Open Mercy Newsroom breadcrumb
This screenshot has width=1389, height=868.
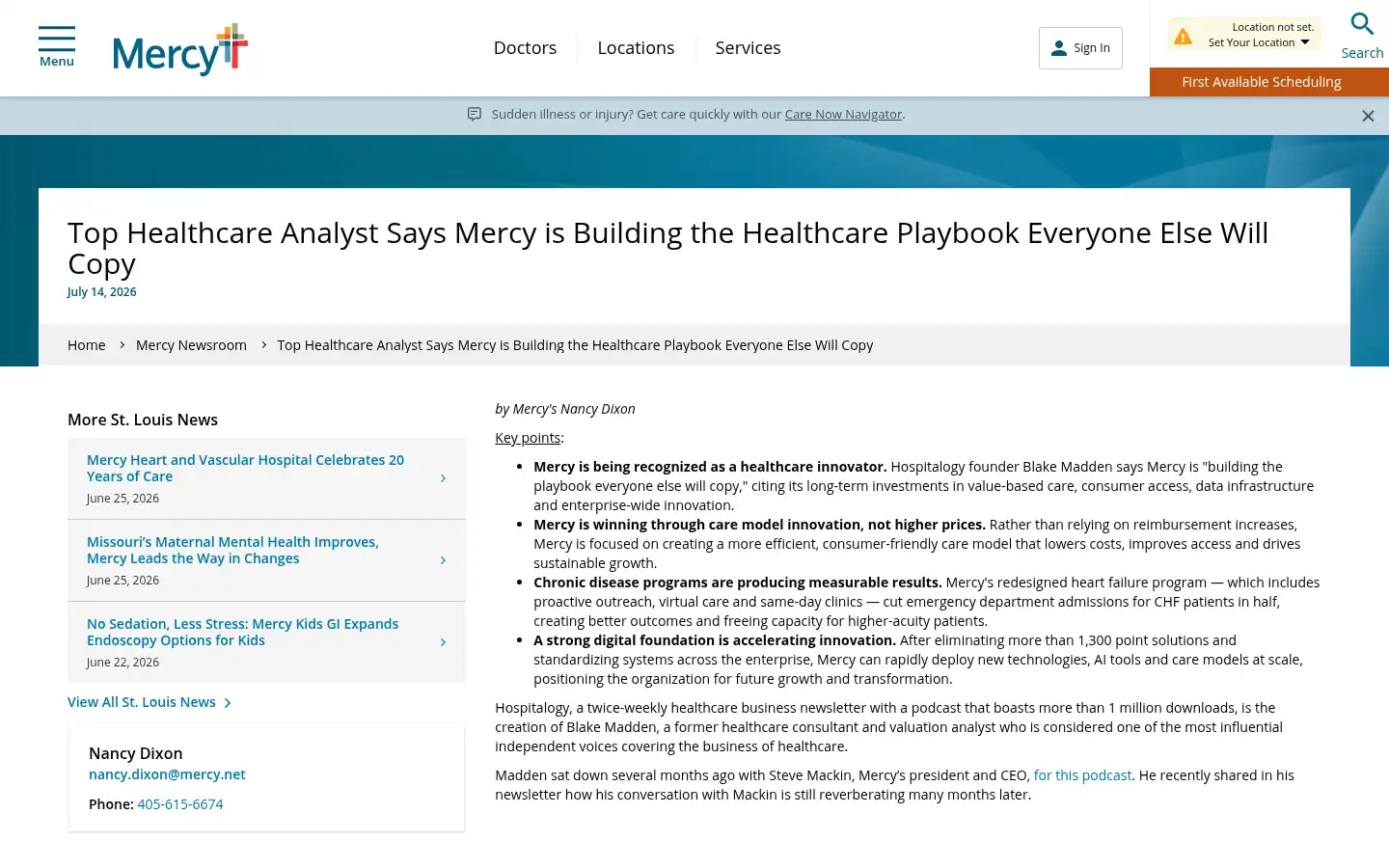[x=191, y=345]
